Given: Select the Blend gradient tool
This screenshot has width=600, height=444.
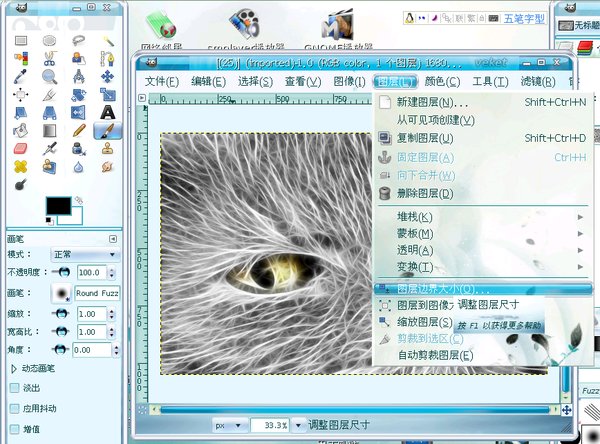Looking at the screenshot, I should pos(49,131).
